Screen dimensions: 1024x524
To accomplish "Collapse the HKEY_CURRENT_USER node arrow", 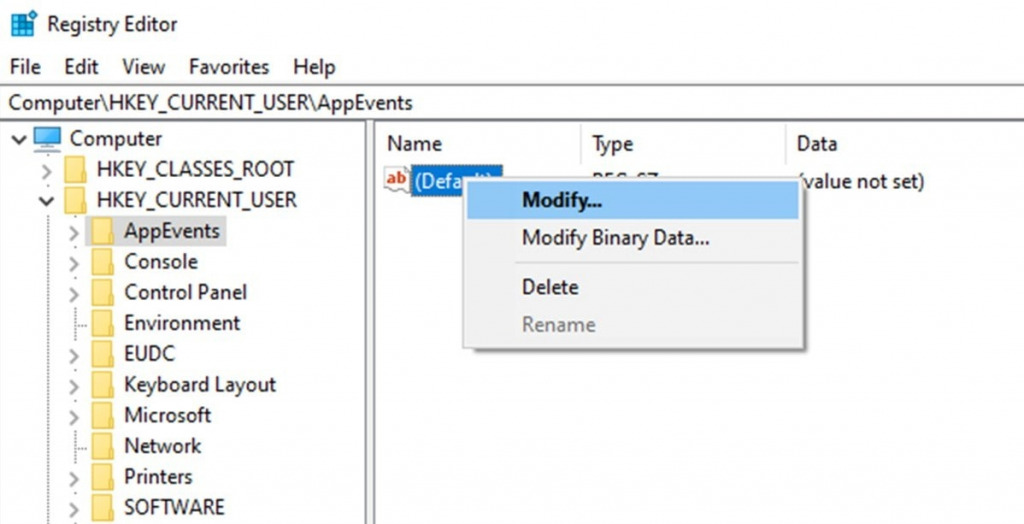I will click(46, 201).
